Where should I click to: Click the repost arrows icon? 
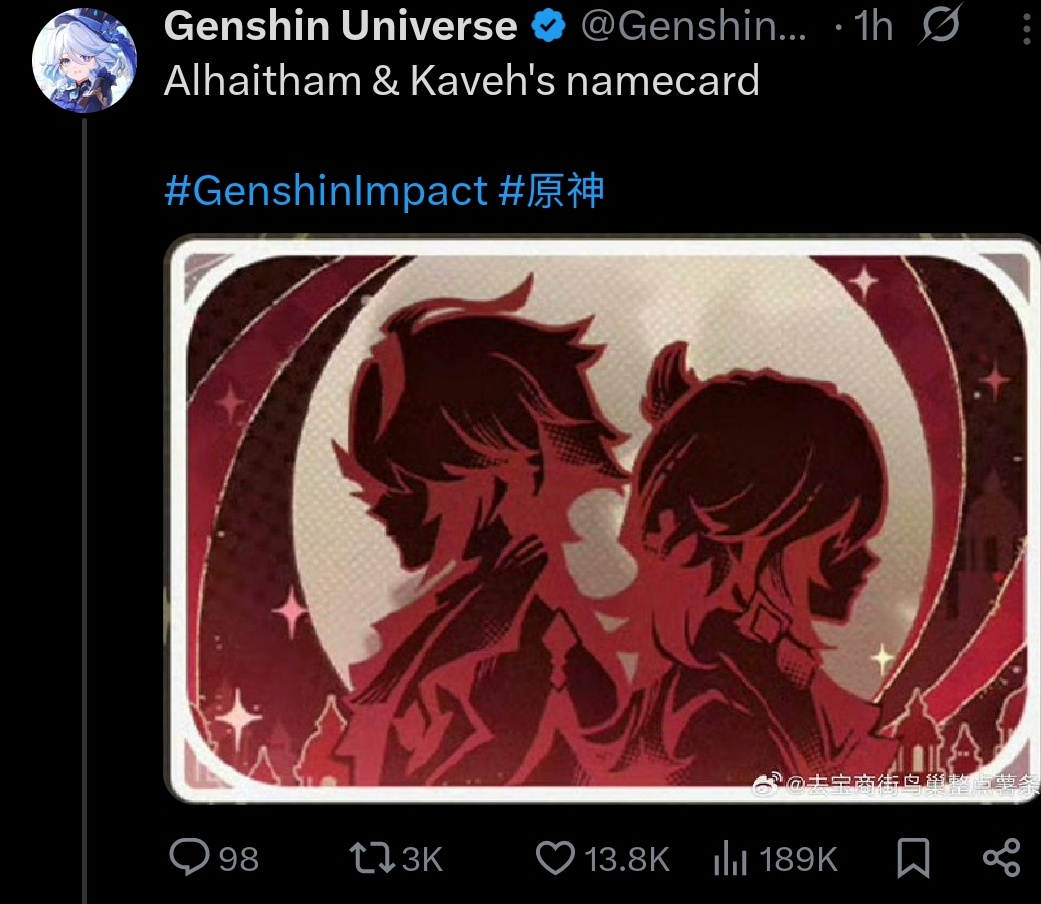tap(372, 858)
